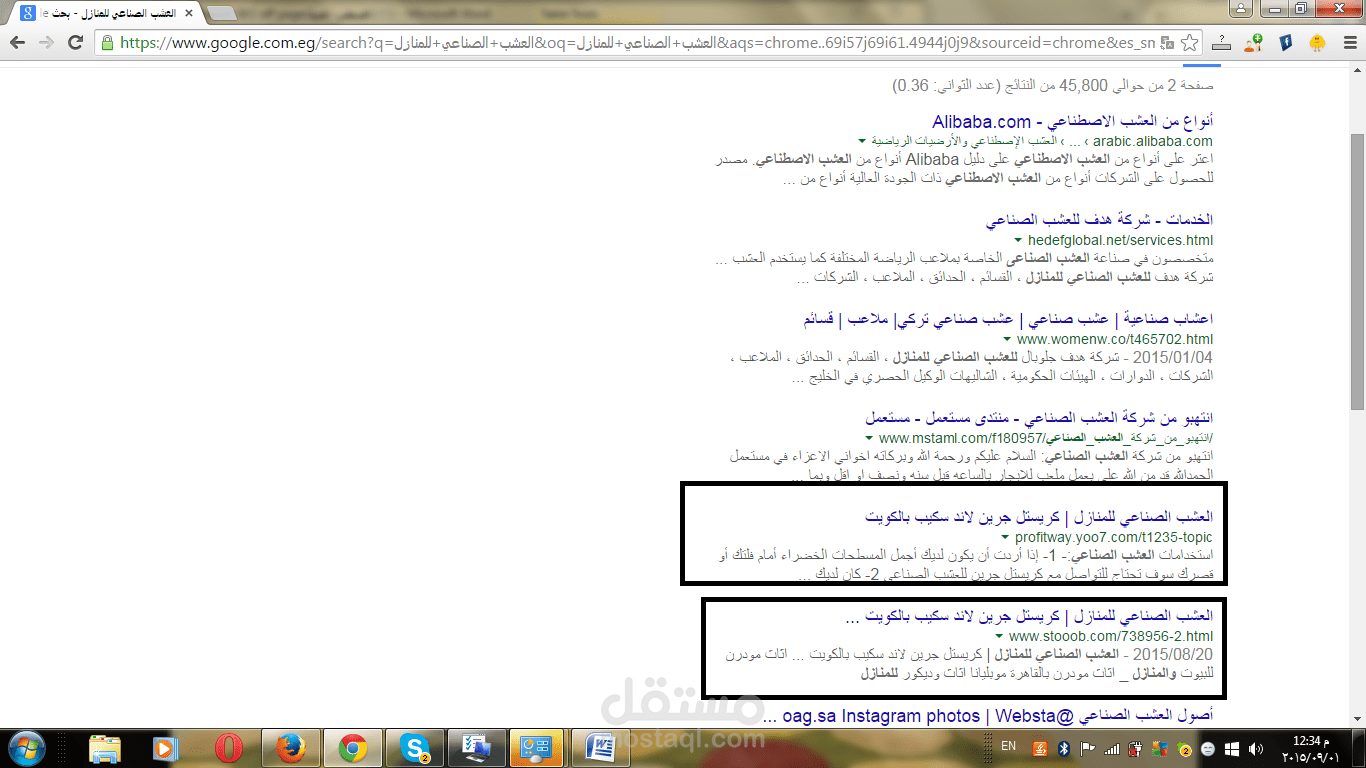The width and height of the screenshot is (1366, 768).
Task: Click the page vertical scrollbar thumb
Action: (1357, 270)
